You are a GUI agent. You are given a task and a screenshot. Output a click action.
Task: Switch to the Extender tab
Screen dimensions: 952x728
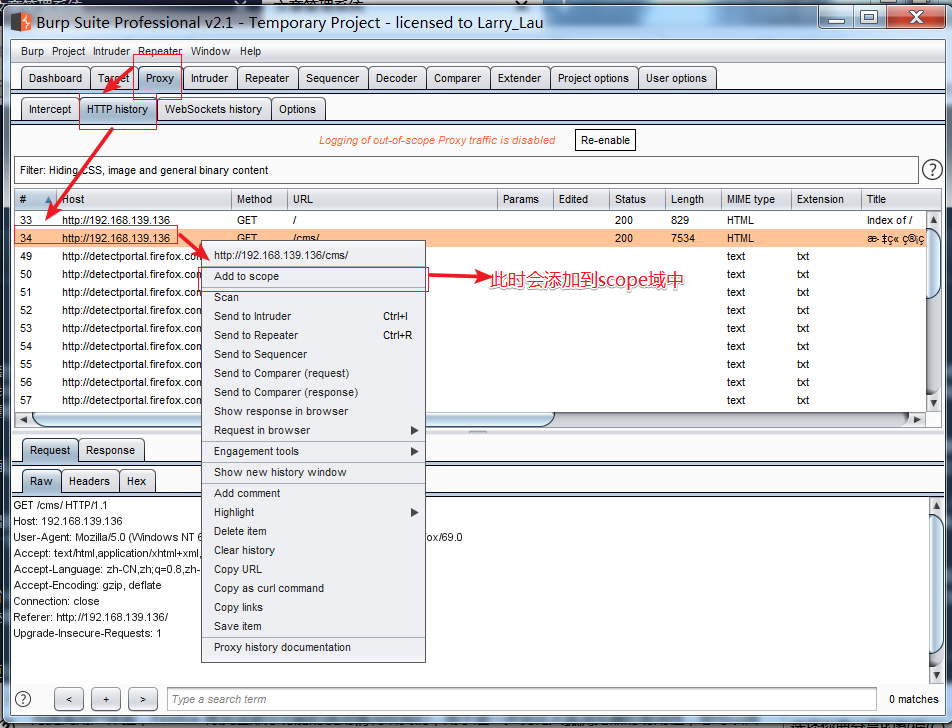(519, 78)
